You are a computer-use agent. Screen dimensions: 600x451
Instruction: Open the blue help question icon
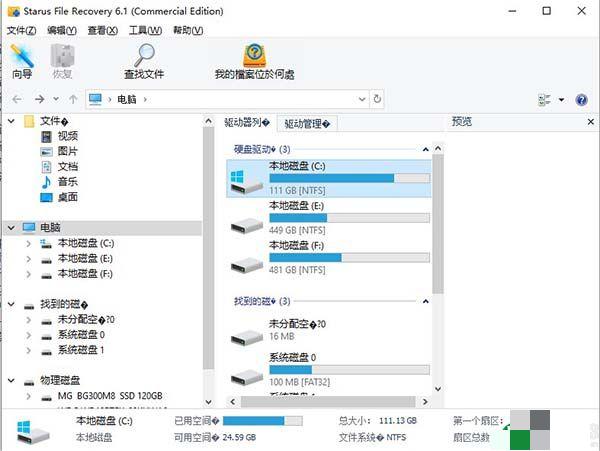tap(581, 100)
